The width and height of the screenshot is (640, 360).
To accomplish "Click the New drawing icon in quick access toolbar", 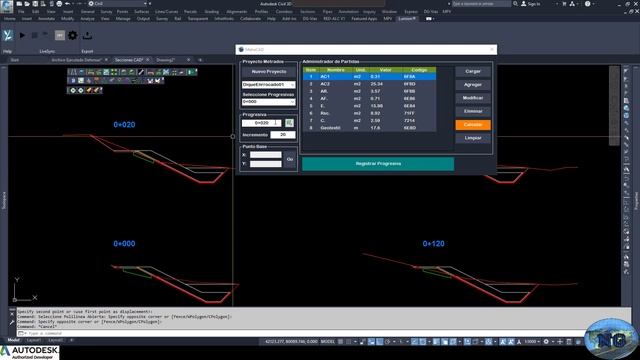I will pos(19,4).
